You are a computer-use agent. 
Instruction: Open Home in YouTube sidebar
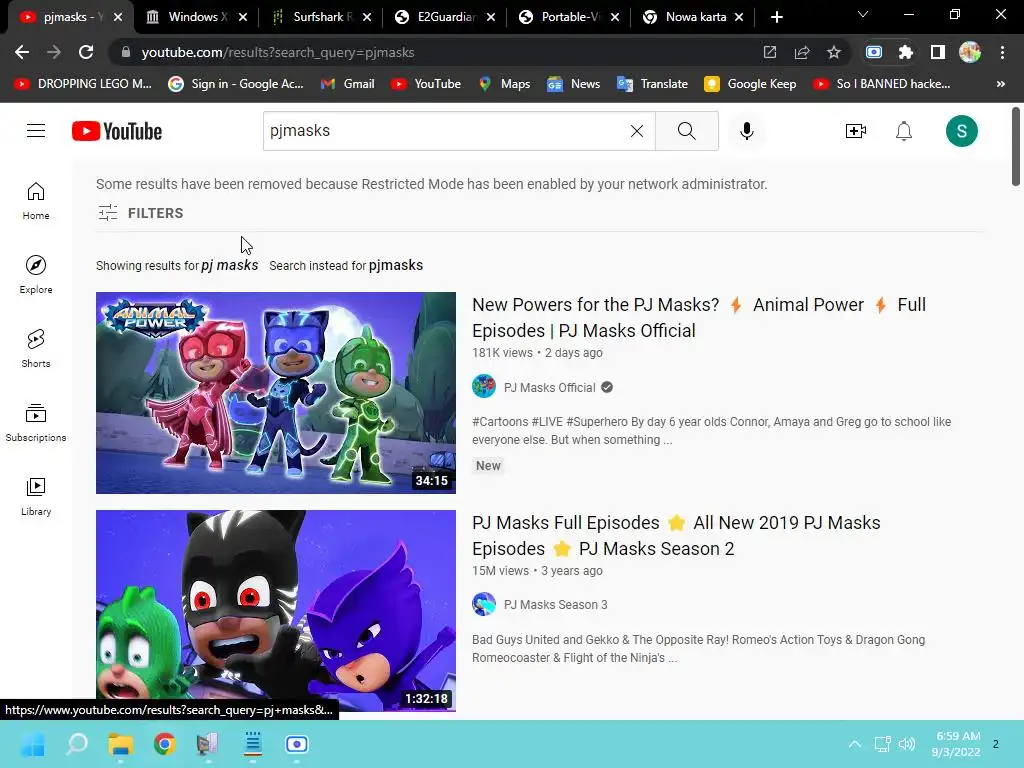point(36,200)
